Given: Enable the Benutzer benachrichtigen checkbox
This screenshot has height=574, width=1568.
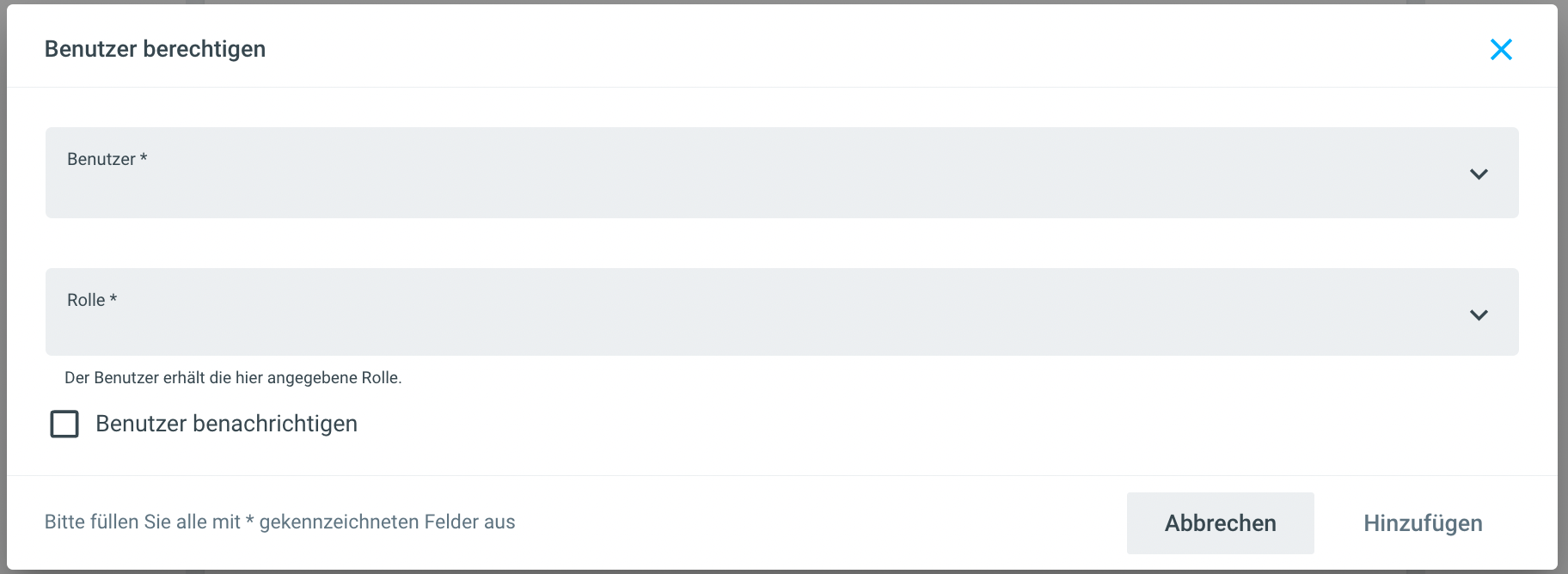Looking at the screenshot, I should click(64, 424).
